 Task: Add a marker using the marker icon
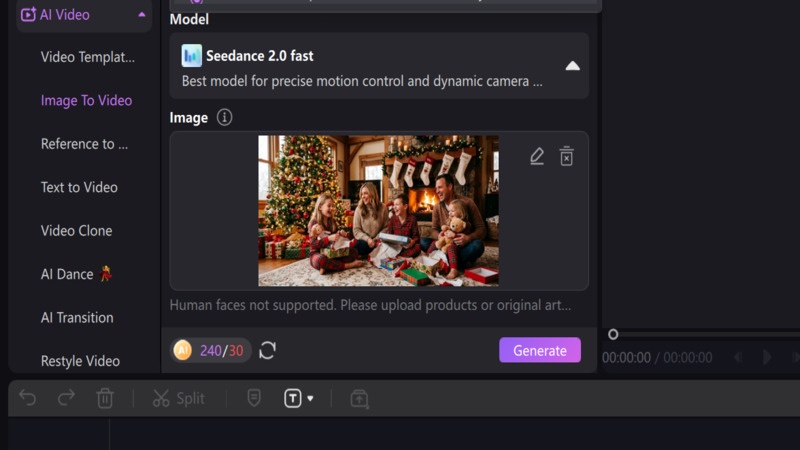(x=254, y=398)
